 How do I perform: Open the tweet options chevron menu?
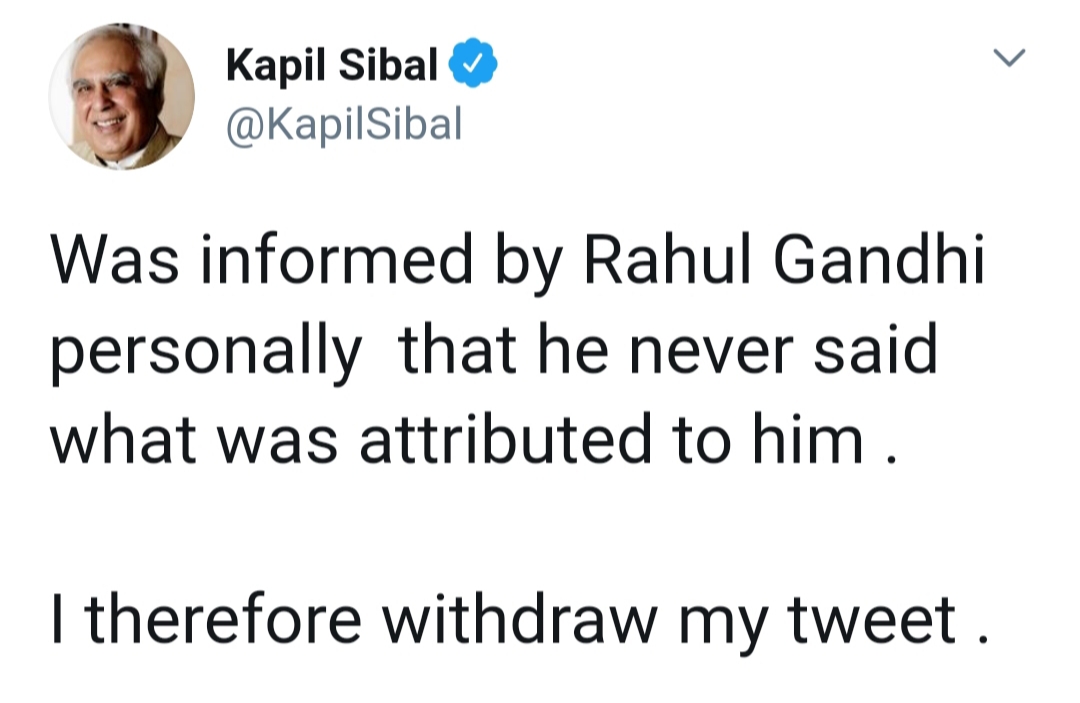(1009, 59)
